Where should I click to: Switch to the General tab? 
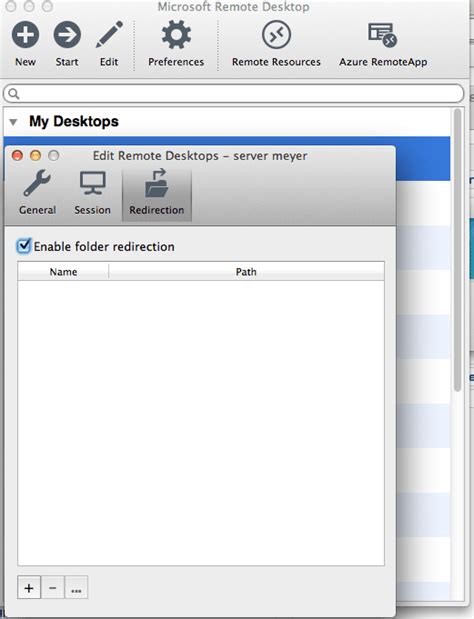(37, 193)
